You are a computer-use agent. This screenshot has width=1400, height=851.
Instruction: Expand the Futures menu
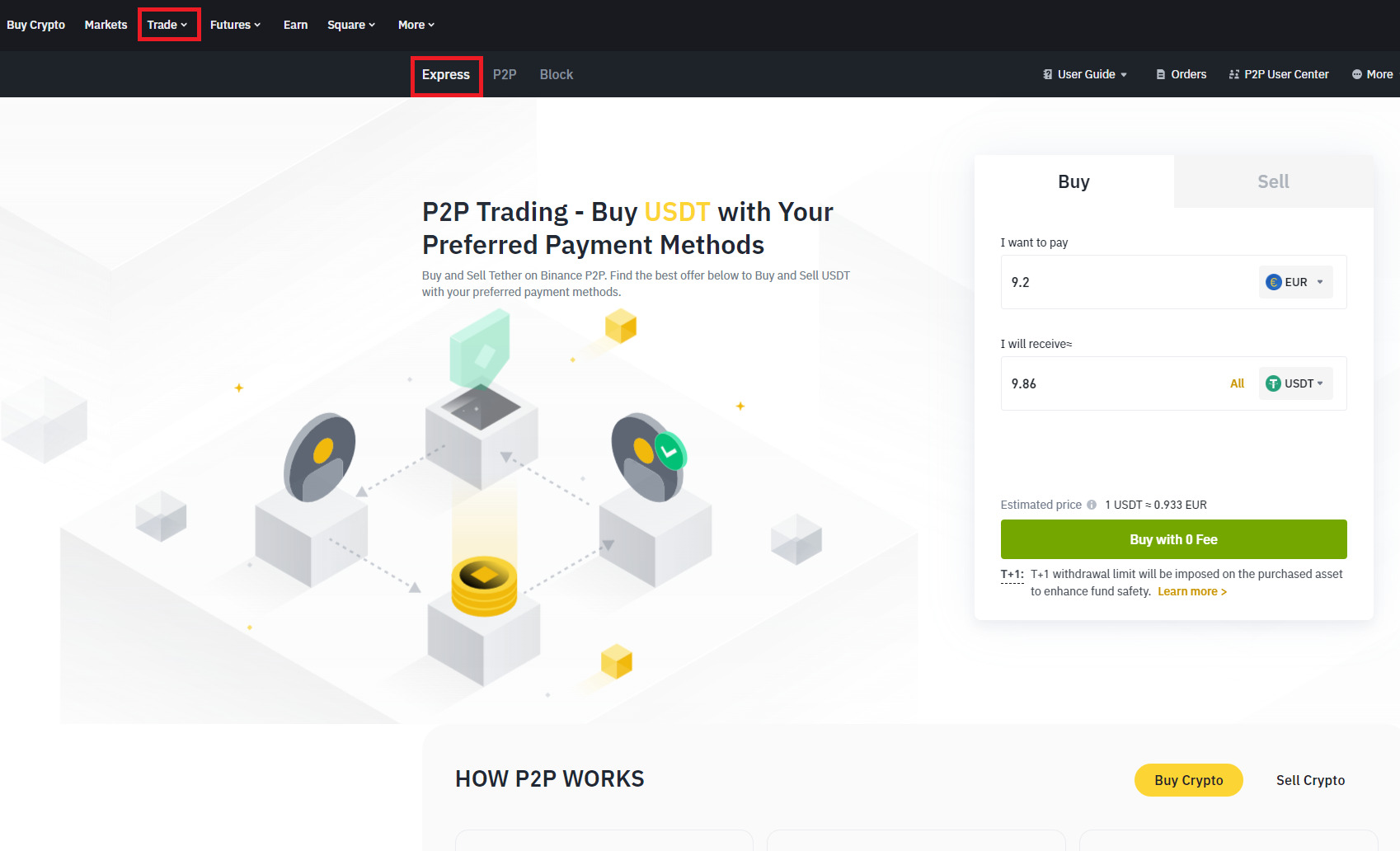[235, 25]
